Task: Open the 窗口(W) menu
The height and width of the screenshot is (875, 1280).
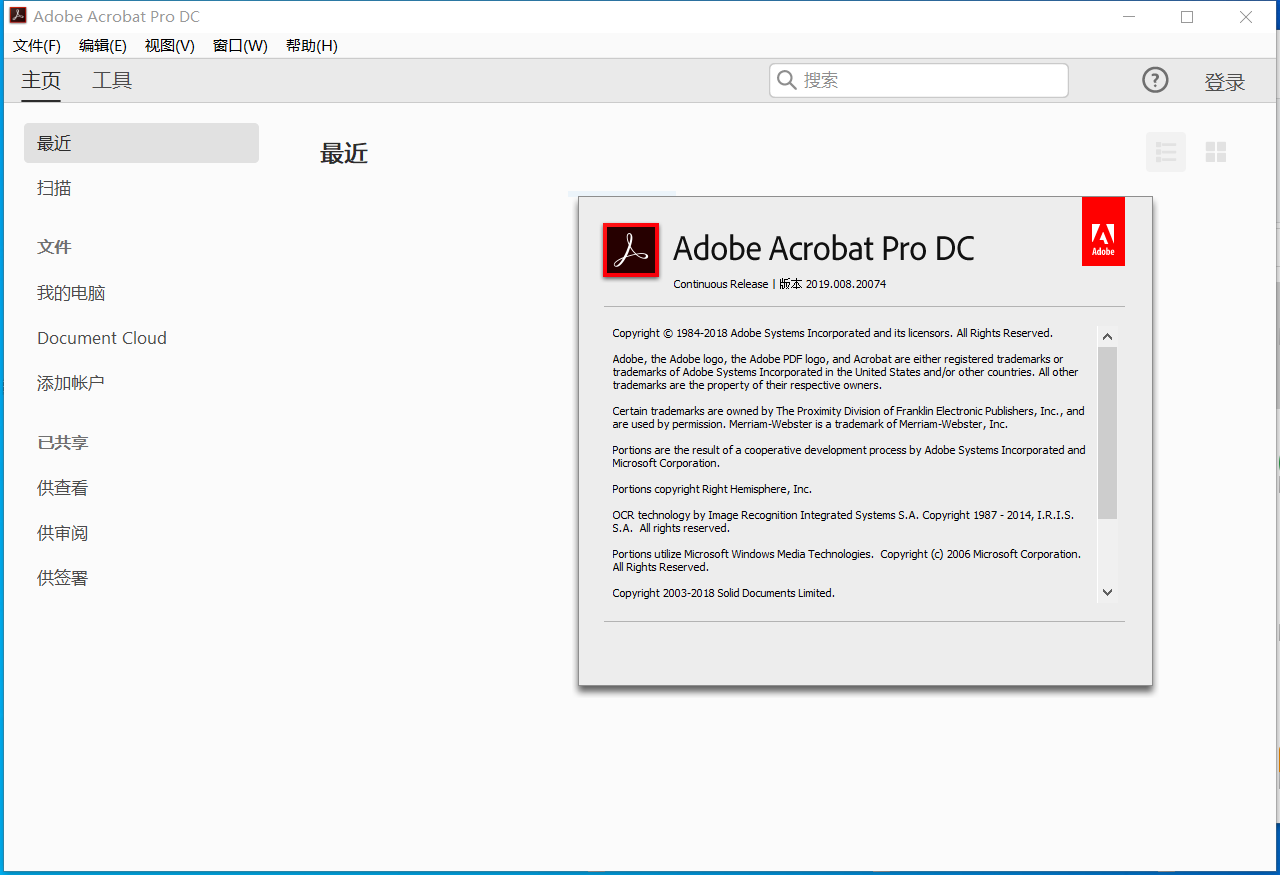Action: click(240, 46)
